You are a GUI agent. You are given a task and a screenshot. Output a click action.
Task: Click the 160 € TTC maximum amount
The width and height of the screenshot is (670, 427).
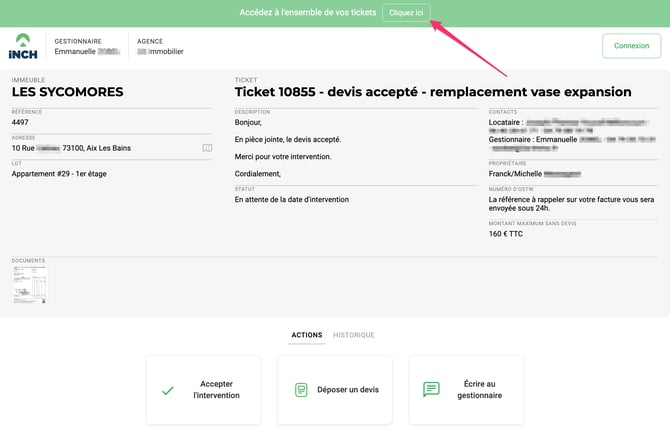[x=505, y=234]
